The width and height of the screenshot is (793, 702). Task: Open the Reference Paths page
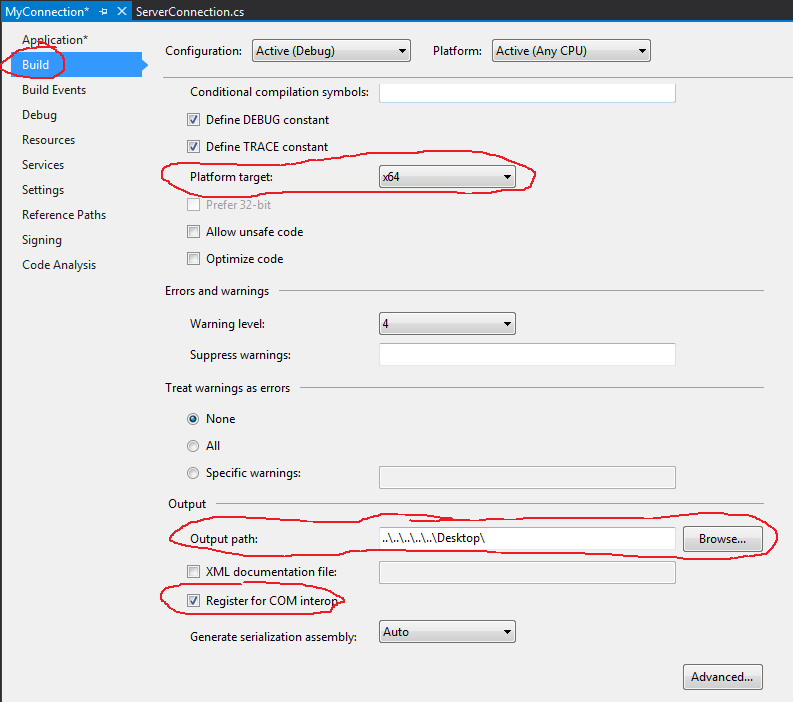64,215
